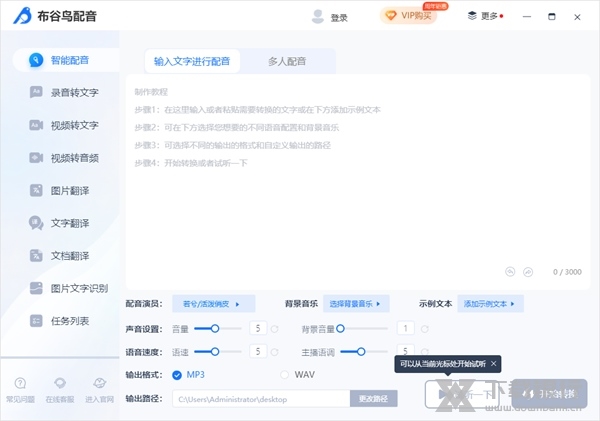
Task: Click the 布谷鸟配音 bird logo
Action: (23, 16)
